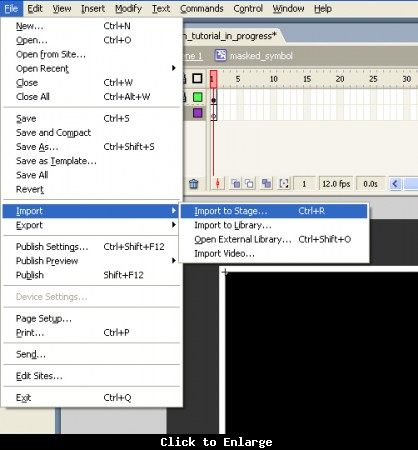Expand the Open Recent submenu
Viewport: 418px width, 450px height.
click(91, 68)
